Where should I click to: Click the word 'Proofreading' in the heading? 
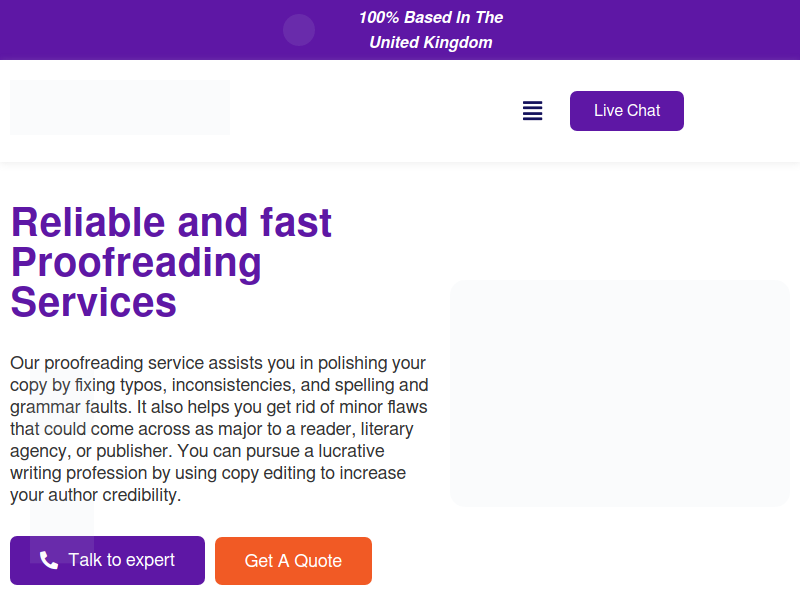click(x=136, y=263)
